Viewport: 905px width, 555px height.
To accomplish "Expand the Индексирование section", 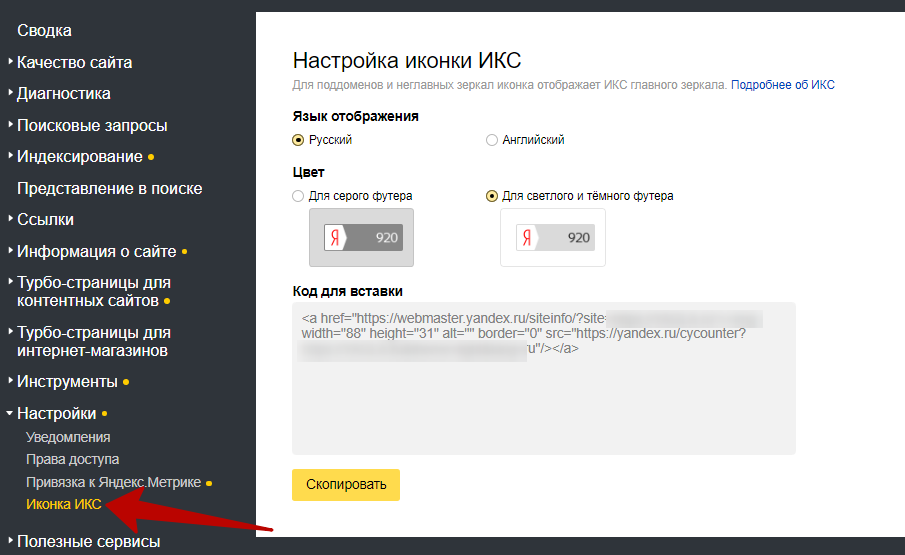I will coord(79,157).
